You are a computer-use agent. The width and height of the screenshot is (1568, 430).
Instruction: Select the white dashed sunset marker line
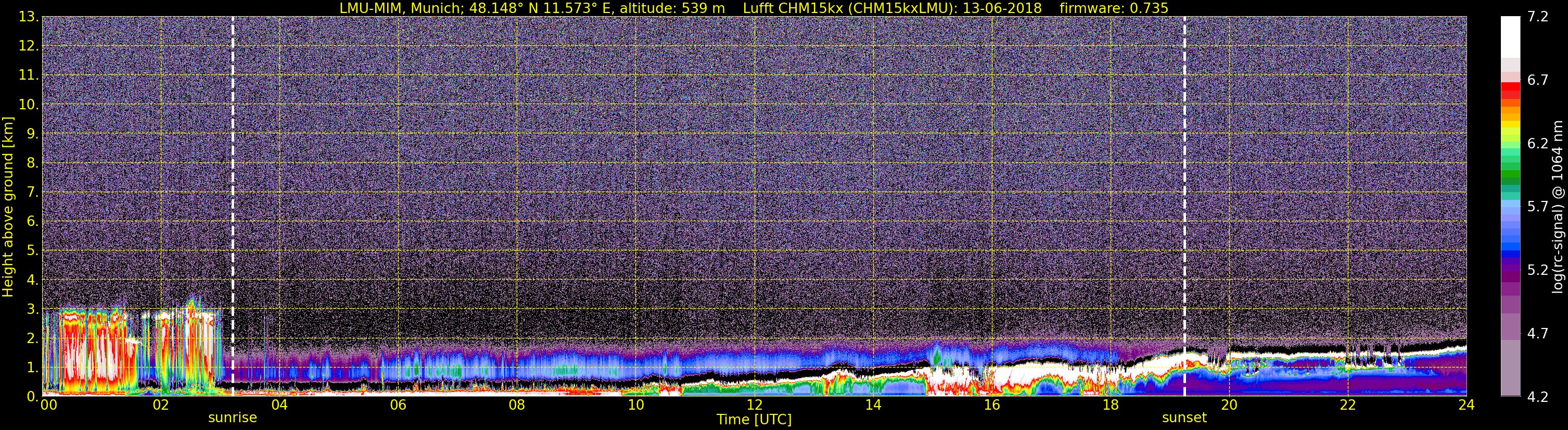tap(1184, 206)
